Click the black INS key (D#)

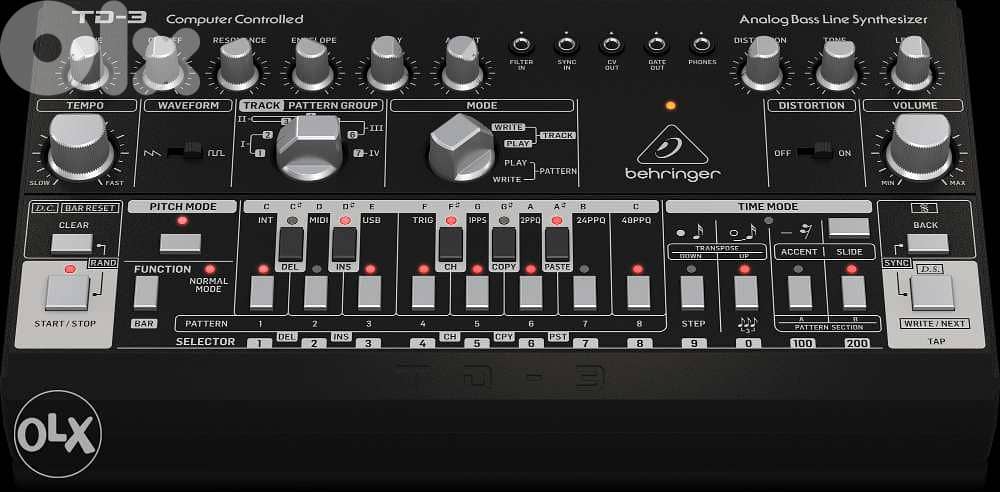(344, 245)
